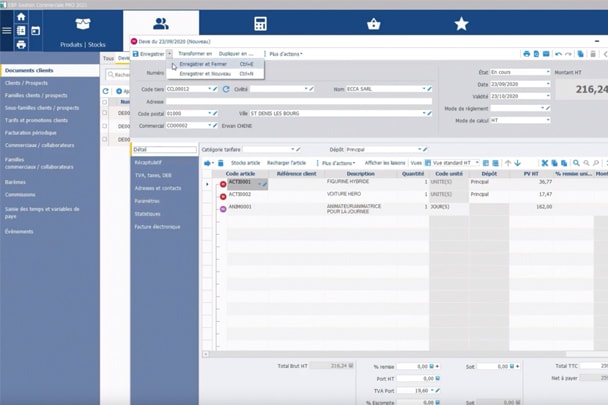Open the Clients module people icon
This screenshot has height=405, width=608.
(161, 23)
